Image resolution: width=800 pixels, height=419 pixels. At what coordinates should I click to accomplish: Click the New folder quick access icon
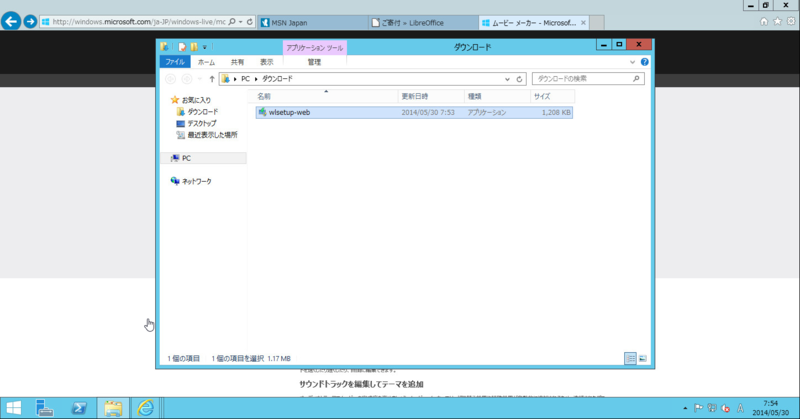tap(194, 47)
